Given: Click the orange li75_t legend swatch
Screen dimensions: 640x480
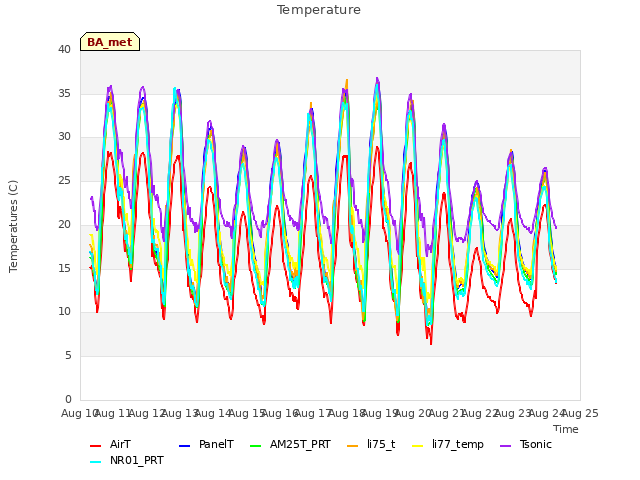Looking at the screenshot, I should click(x=353, y=446).
